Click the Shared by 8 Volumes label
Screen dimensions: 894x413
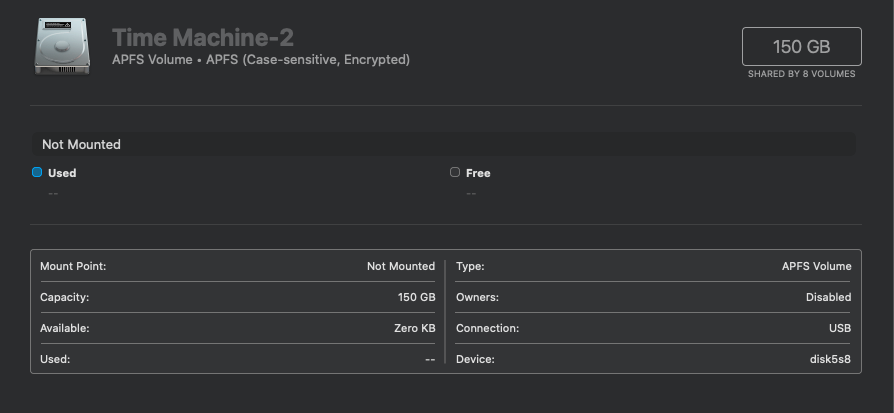tap(801, 74)
